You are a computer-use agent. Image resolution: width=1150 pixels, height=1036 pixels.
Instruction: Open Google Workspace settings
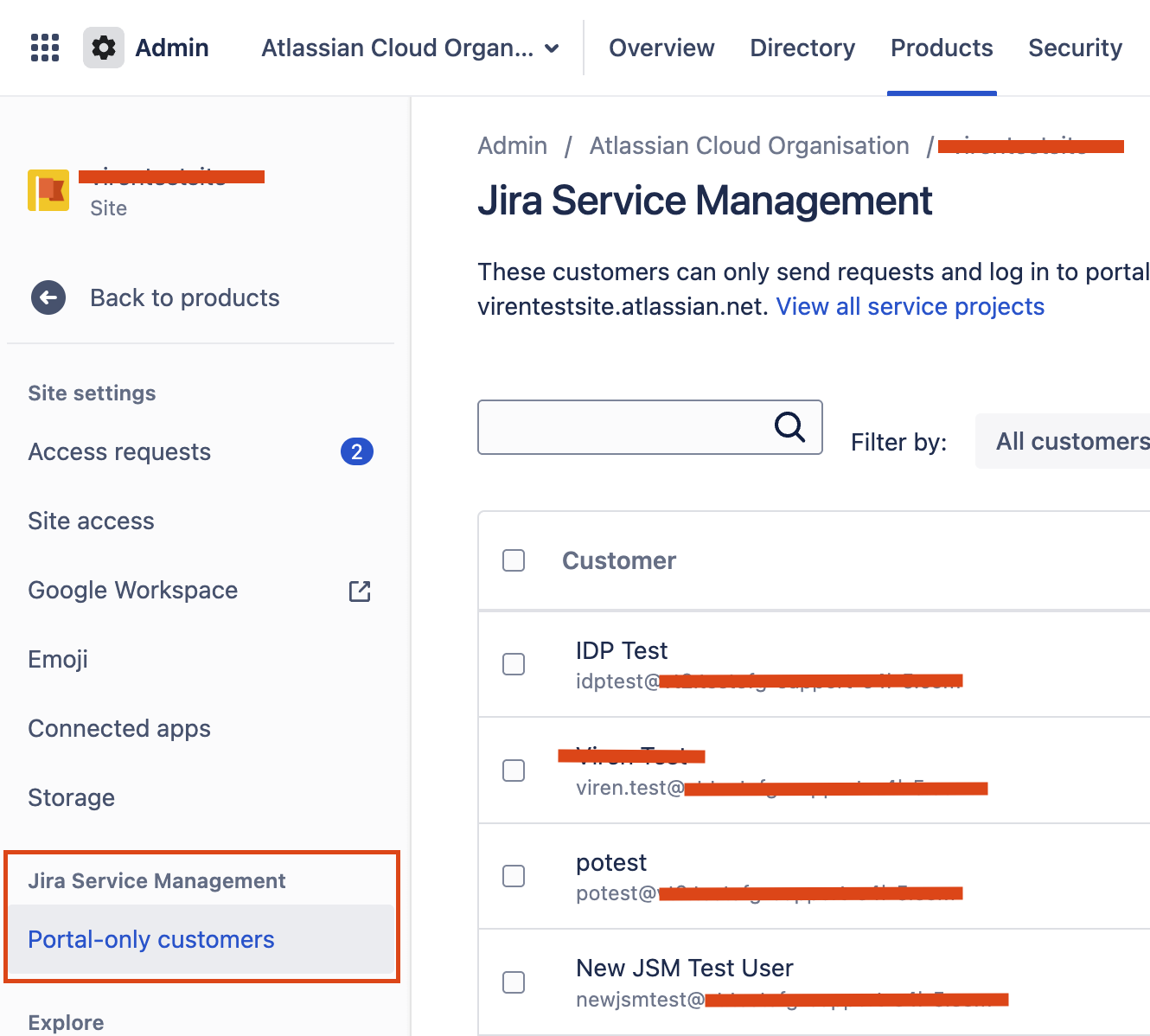pyautogui.click(x=132, y=590)
